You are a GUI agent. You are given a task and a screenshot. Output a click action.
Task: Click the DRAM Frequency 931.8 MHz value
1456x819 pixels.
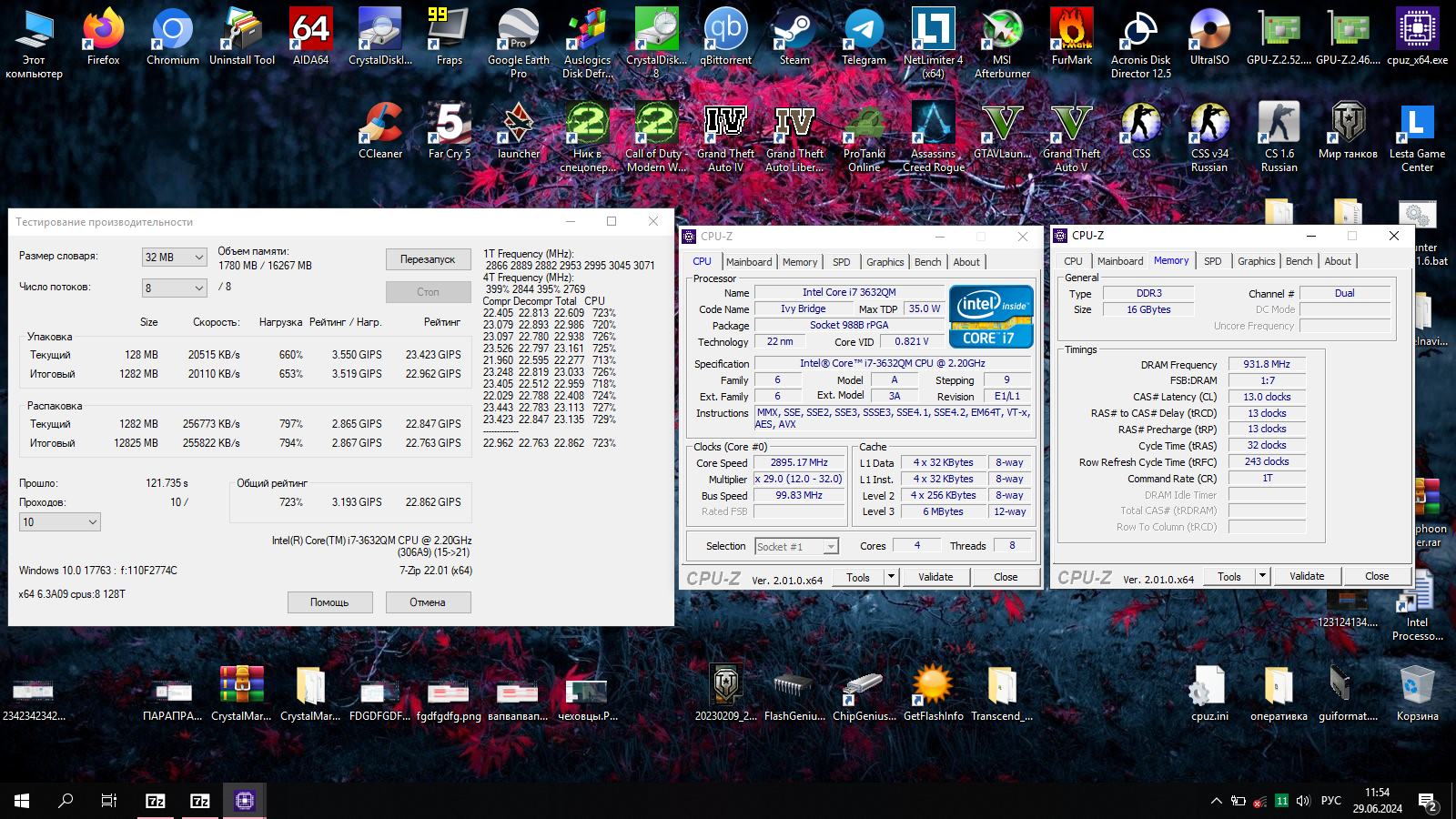(1267, 364)
